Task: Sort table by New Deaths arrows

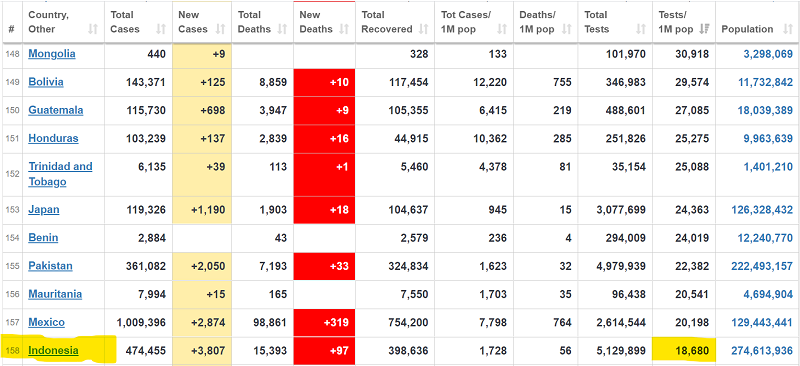Action: (344, 29)
